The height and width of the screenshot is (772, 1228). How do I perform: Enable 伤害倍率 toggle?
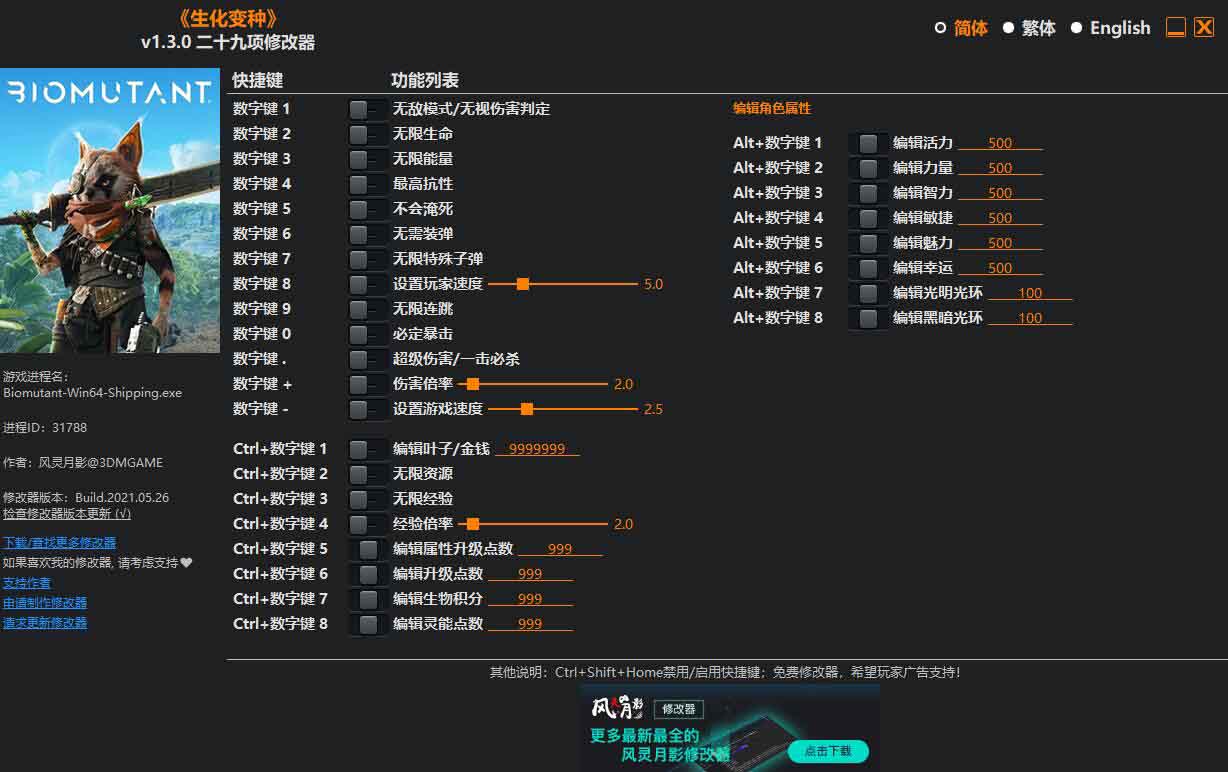tap(368, 384)
